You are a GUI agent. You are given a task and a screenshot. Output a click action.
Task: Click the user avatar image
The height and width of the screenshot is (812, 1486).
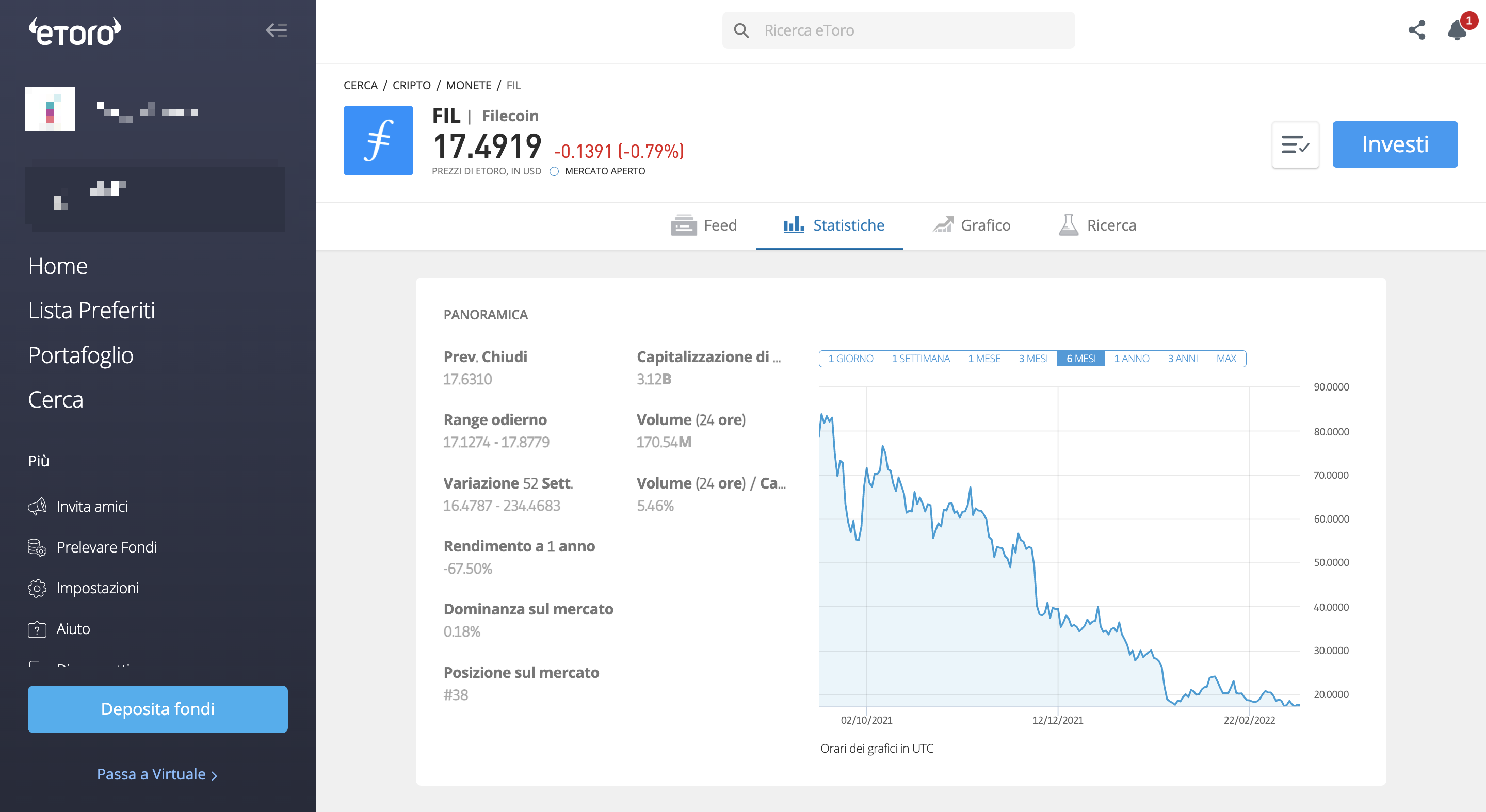[x=50, y=108]
